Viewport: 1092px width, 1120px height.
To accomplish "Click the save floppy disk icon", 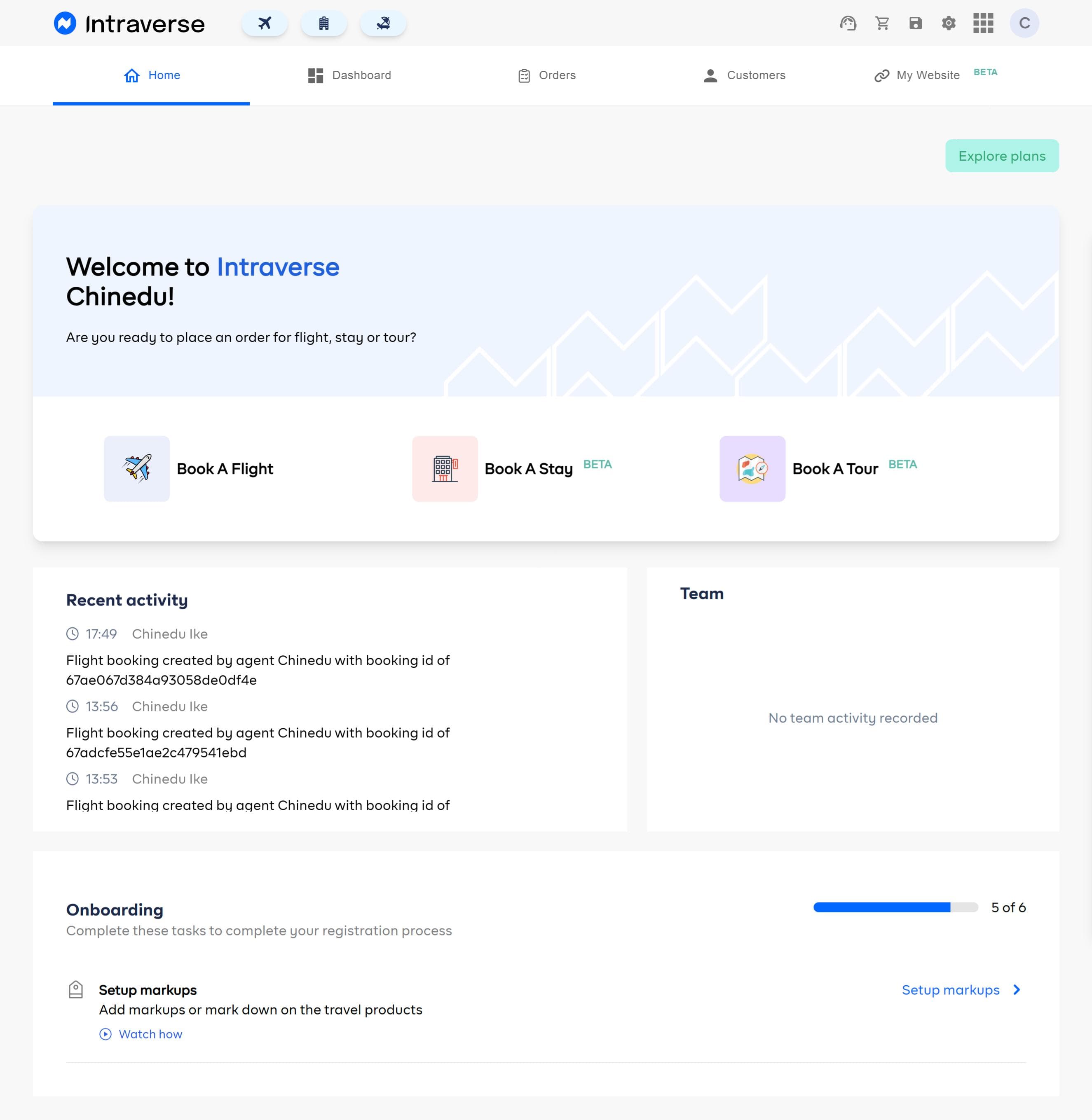I will point(915,23).
